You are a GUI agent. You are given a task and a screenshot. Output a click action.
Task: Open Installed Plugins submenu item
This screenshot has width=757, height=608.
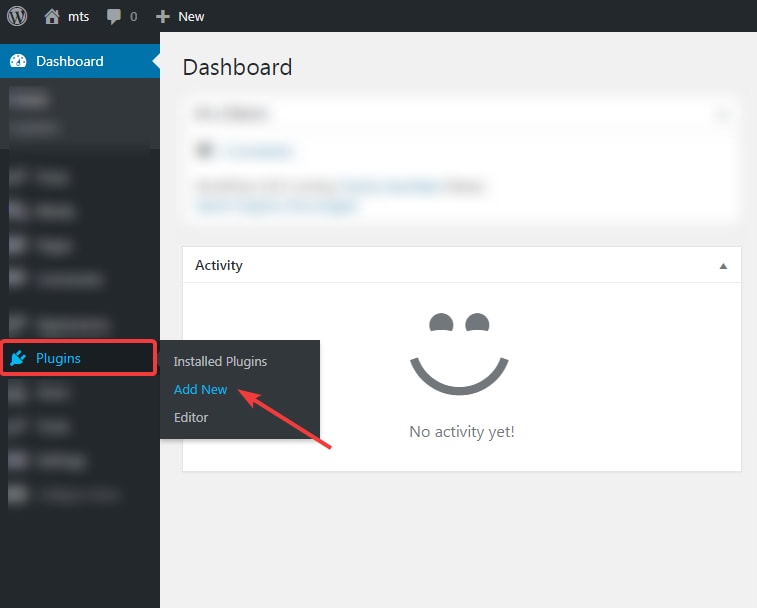click(x=220, y=361)
